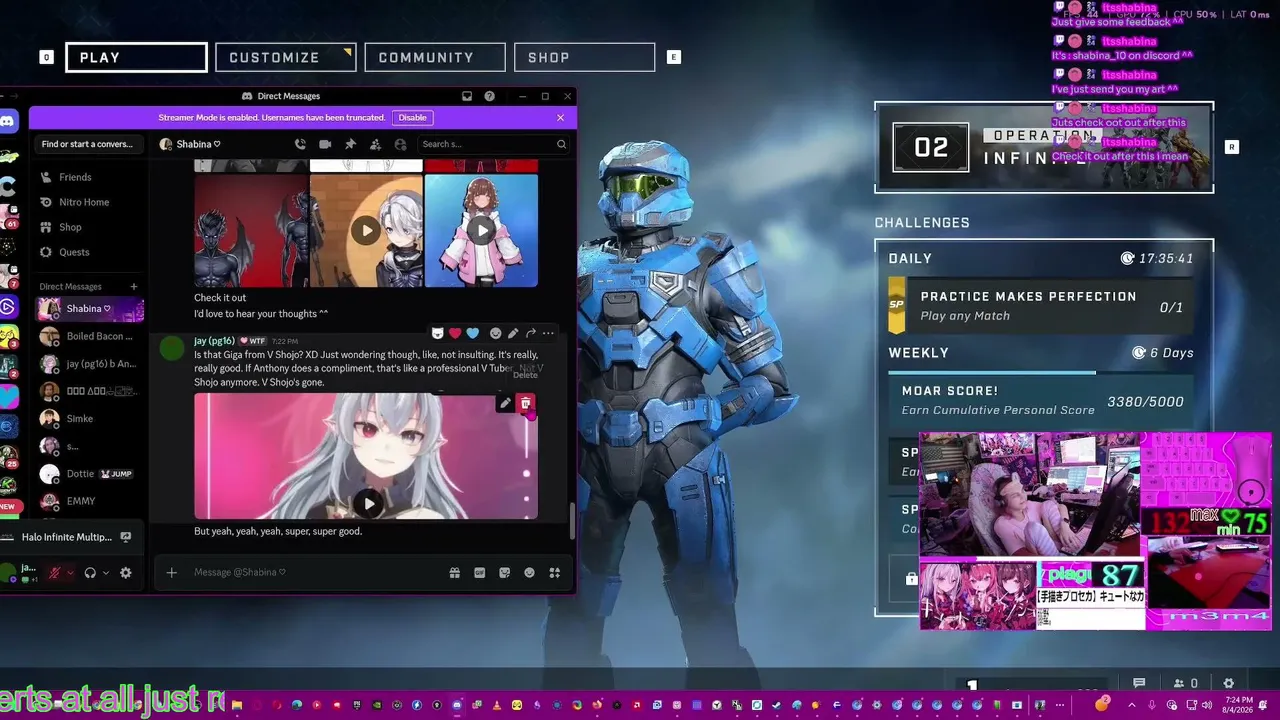This screenshot has height=720, width=1280.
Task: Play the pink jacket girl video
Action: 482,231
